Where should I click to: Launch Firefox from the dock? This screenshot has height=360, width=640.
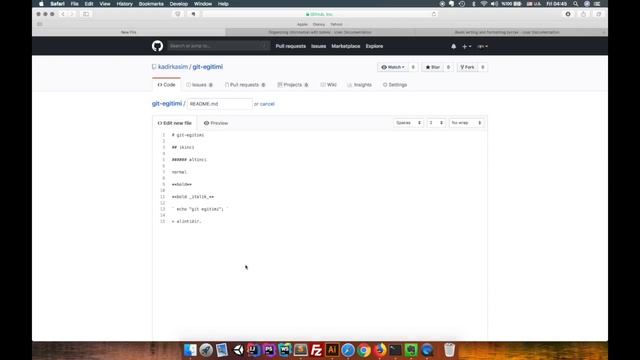pos(380,350)
